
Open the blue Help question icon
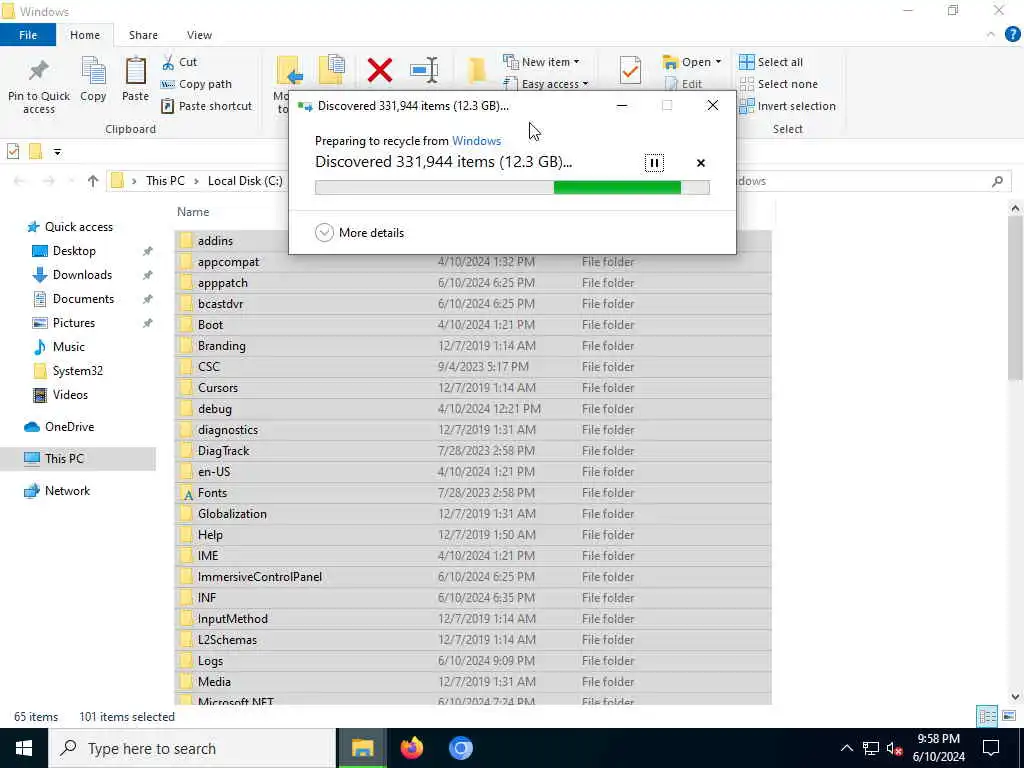[x=1012, y=35]
